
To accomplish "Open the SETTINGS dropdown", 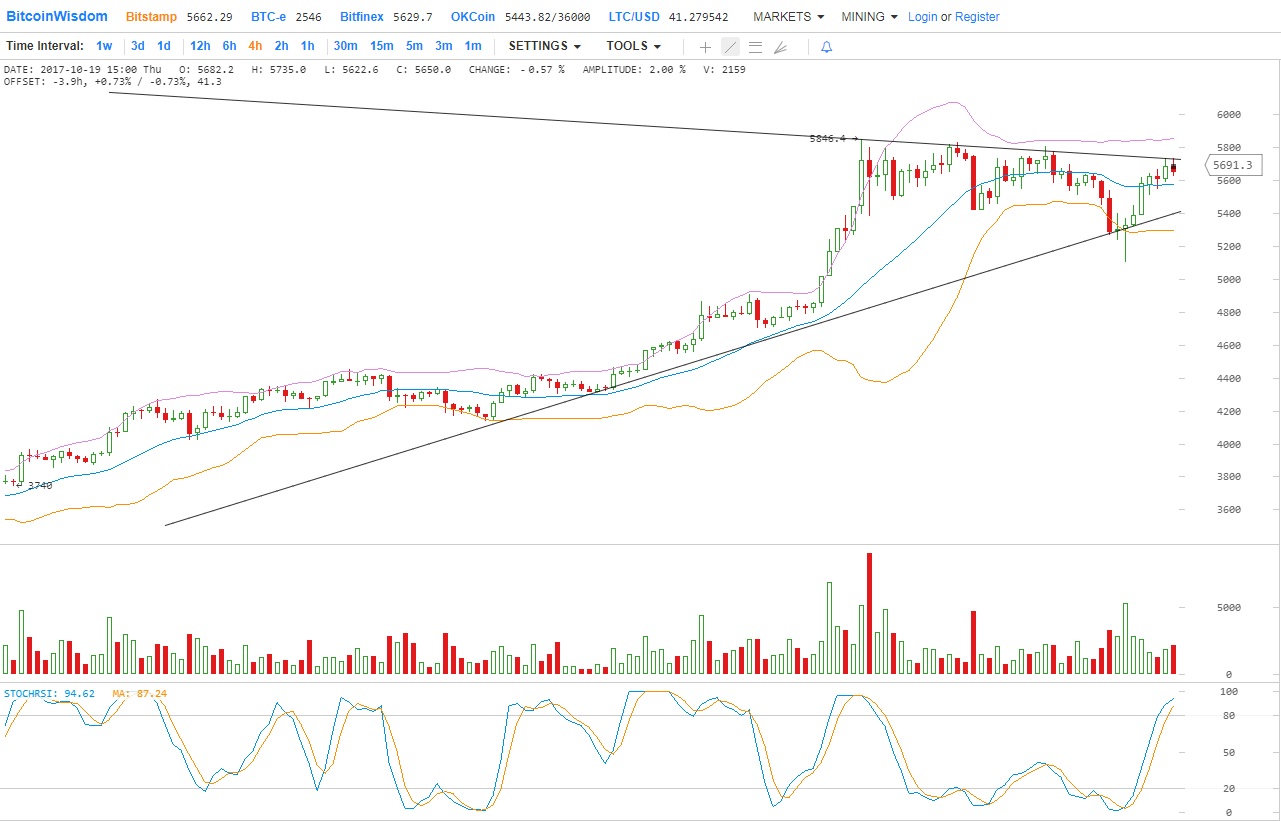I will pyautogui.click(x=544, y=46).
